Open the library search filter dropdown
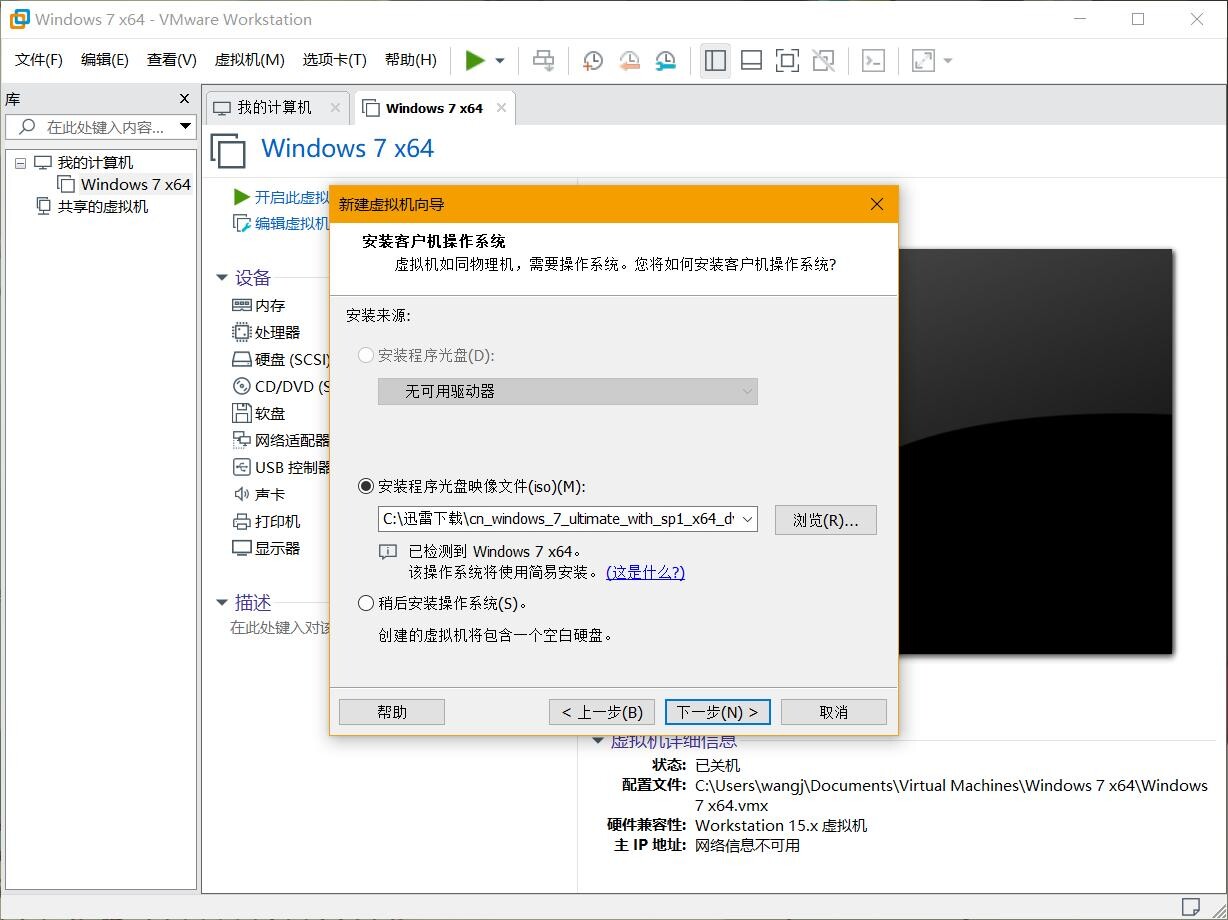The height and width of the screenshot is (920, 1228). 185,127
